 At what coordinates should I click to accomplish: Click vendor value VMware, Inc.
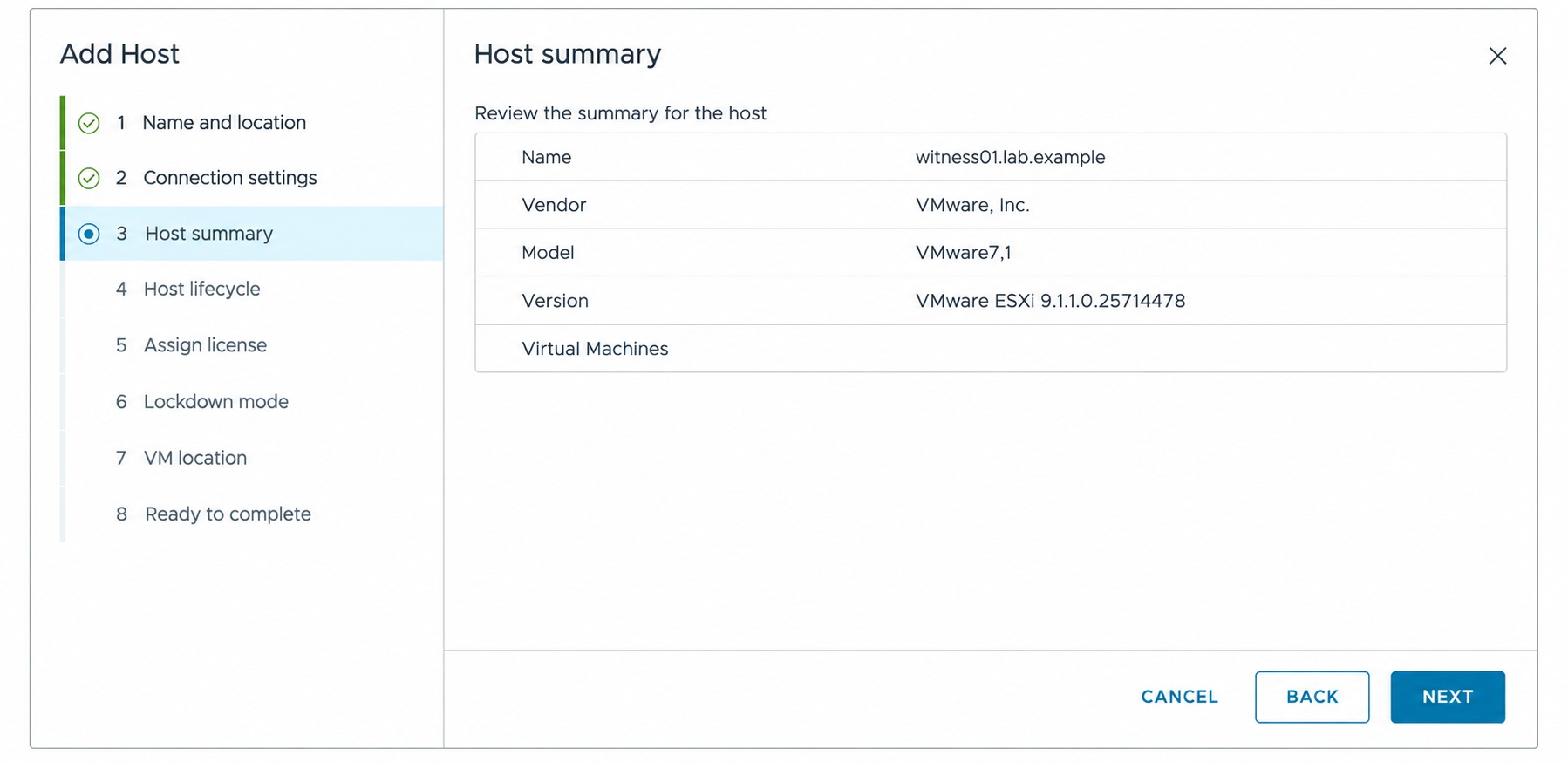point(972,205)
